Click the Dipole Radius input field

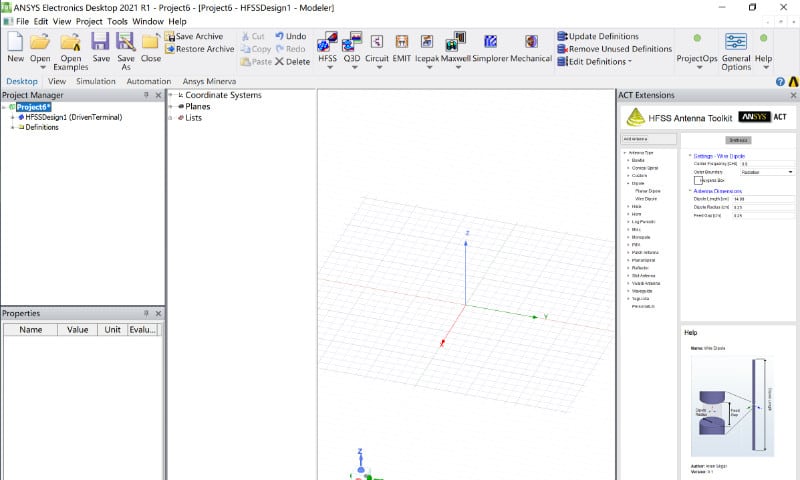763,207
